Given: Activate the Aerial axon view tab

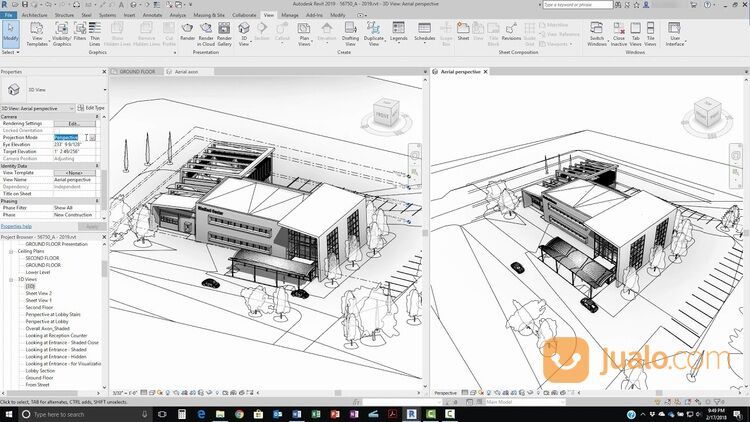Looking at the screenshot, I should point(186,72).
